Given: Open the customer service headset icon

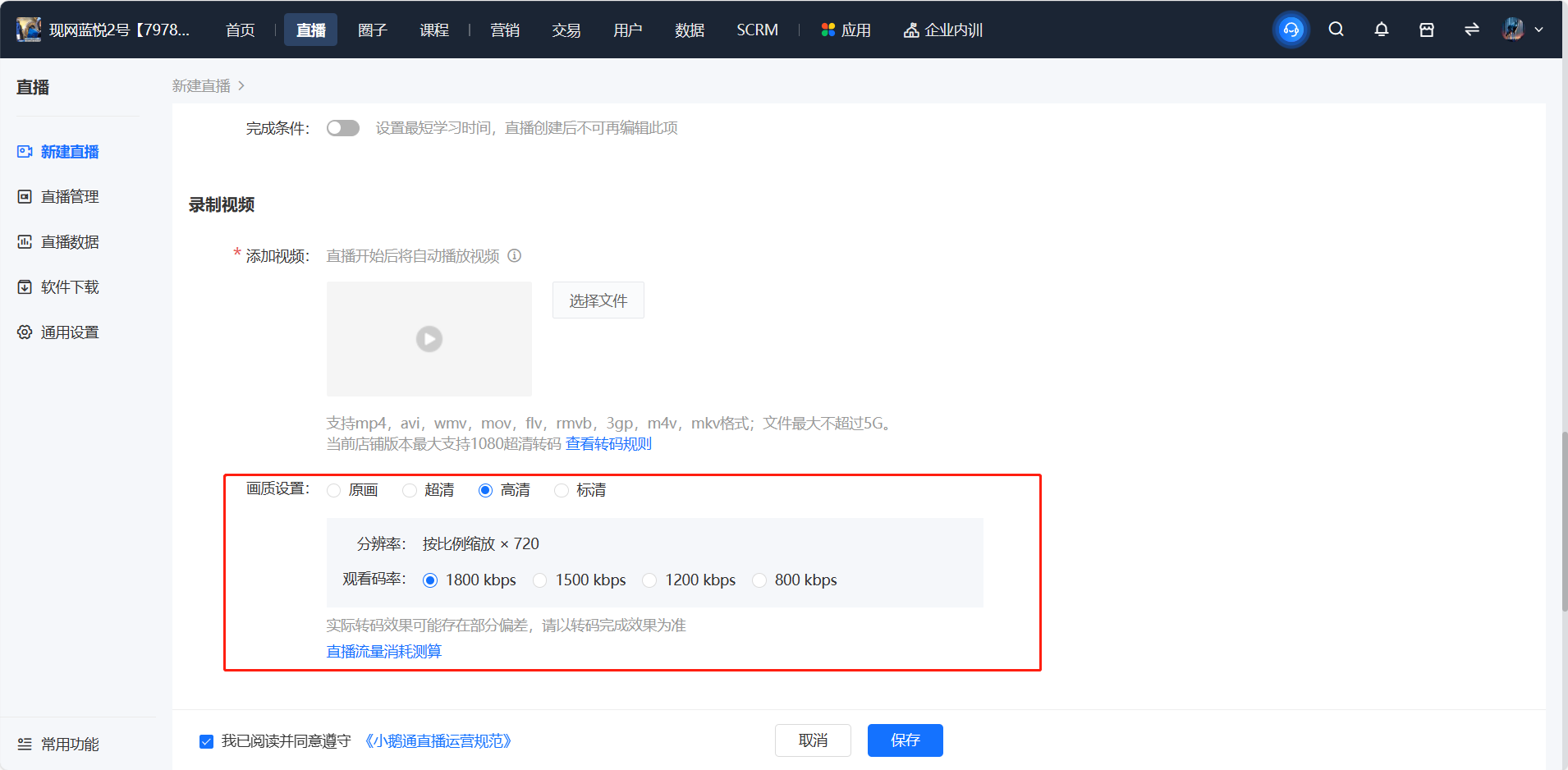Looking at the screenshot, I should tap(1291, 30).
